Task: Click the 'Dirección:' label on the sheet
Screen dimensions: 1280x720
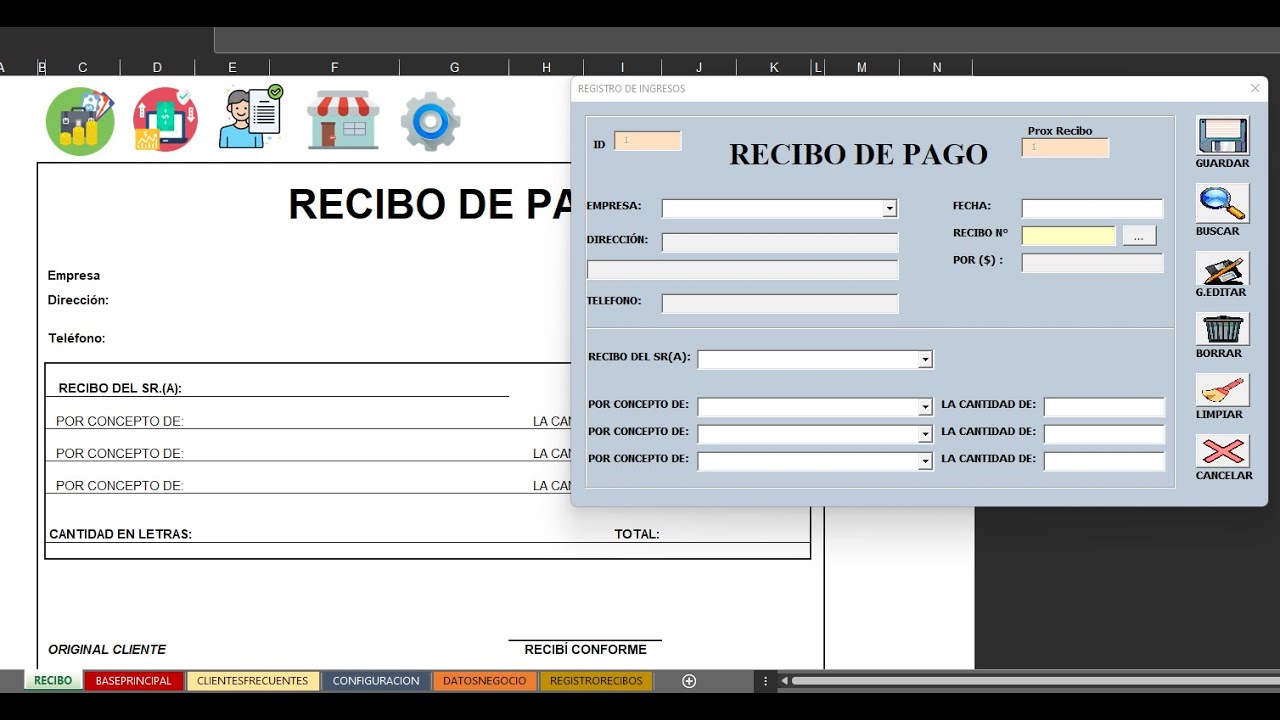Action: coord(78,300)
